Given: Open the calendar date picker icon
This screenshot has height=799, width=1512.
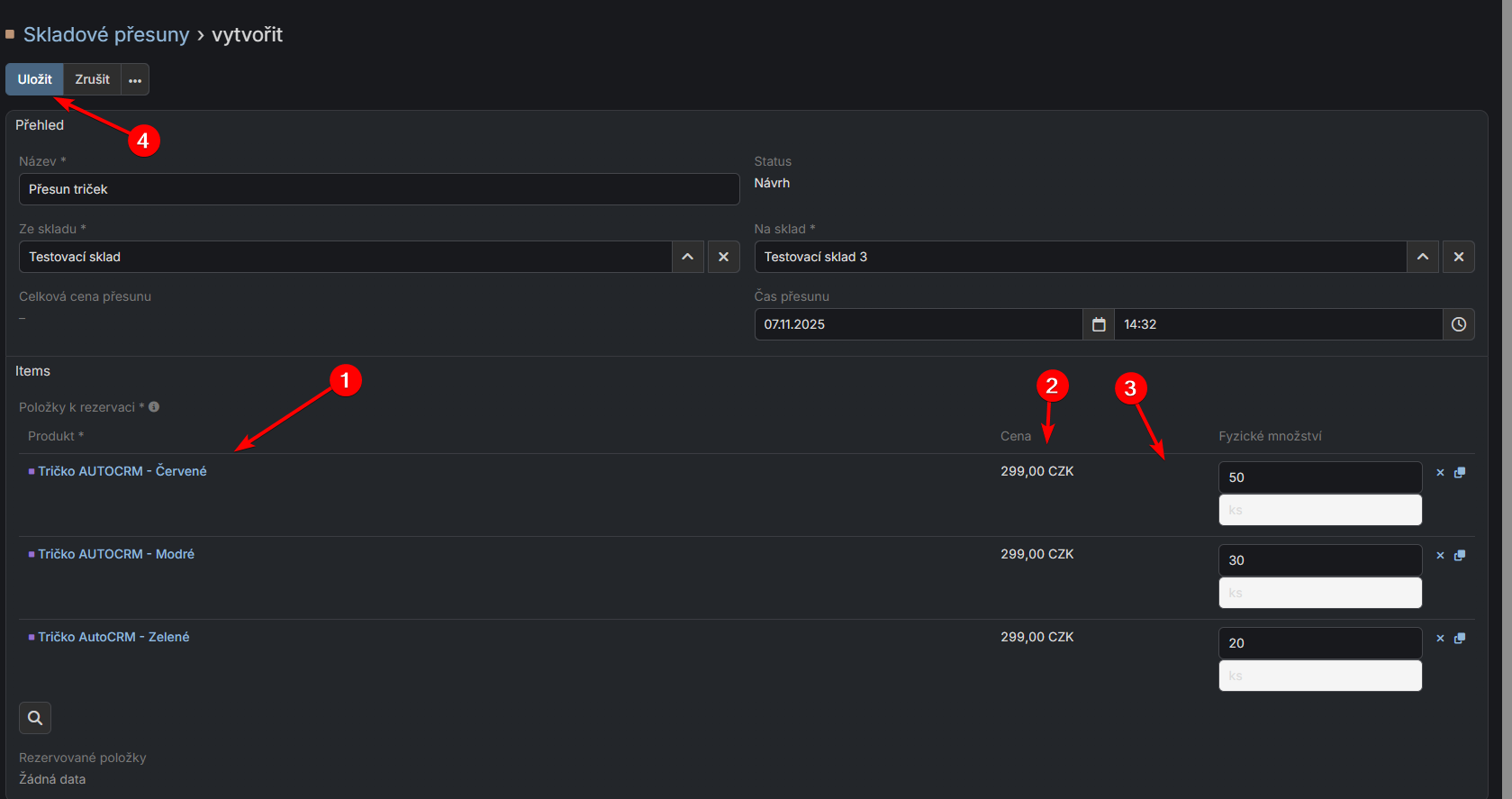Looking at the screenshot, I should pos(1099,324).
